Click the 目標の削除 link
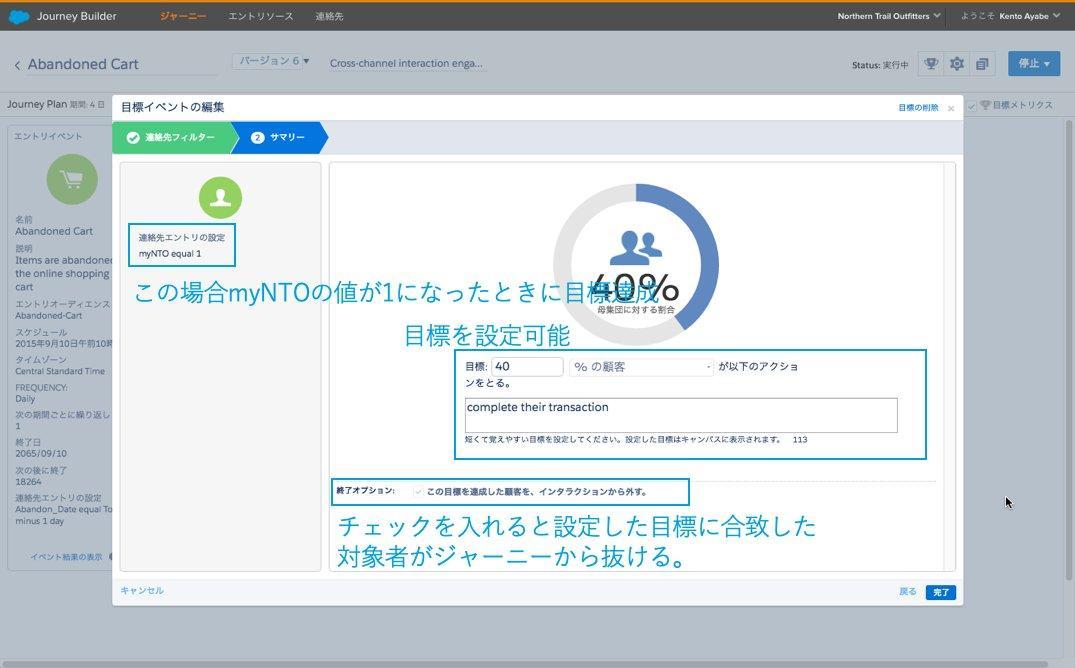The width and height of the screenshot is (1075, 668). (x=918, y=108)
